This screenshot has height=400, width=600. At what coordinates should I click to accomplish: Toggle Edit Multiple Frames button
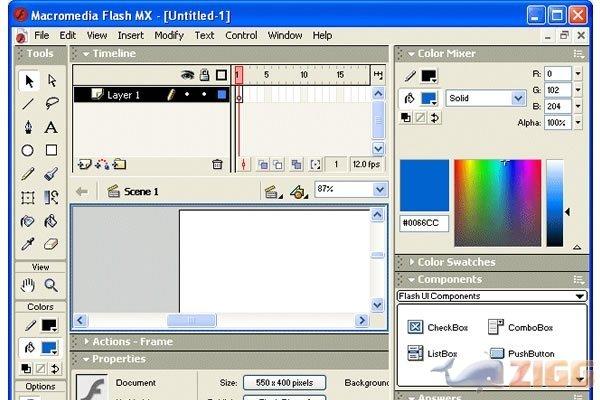[x=296, y=165]
